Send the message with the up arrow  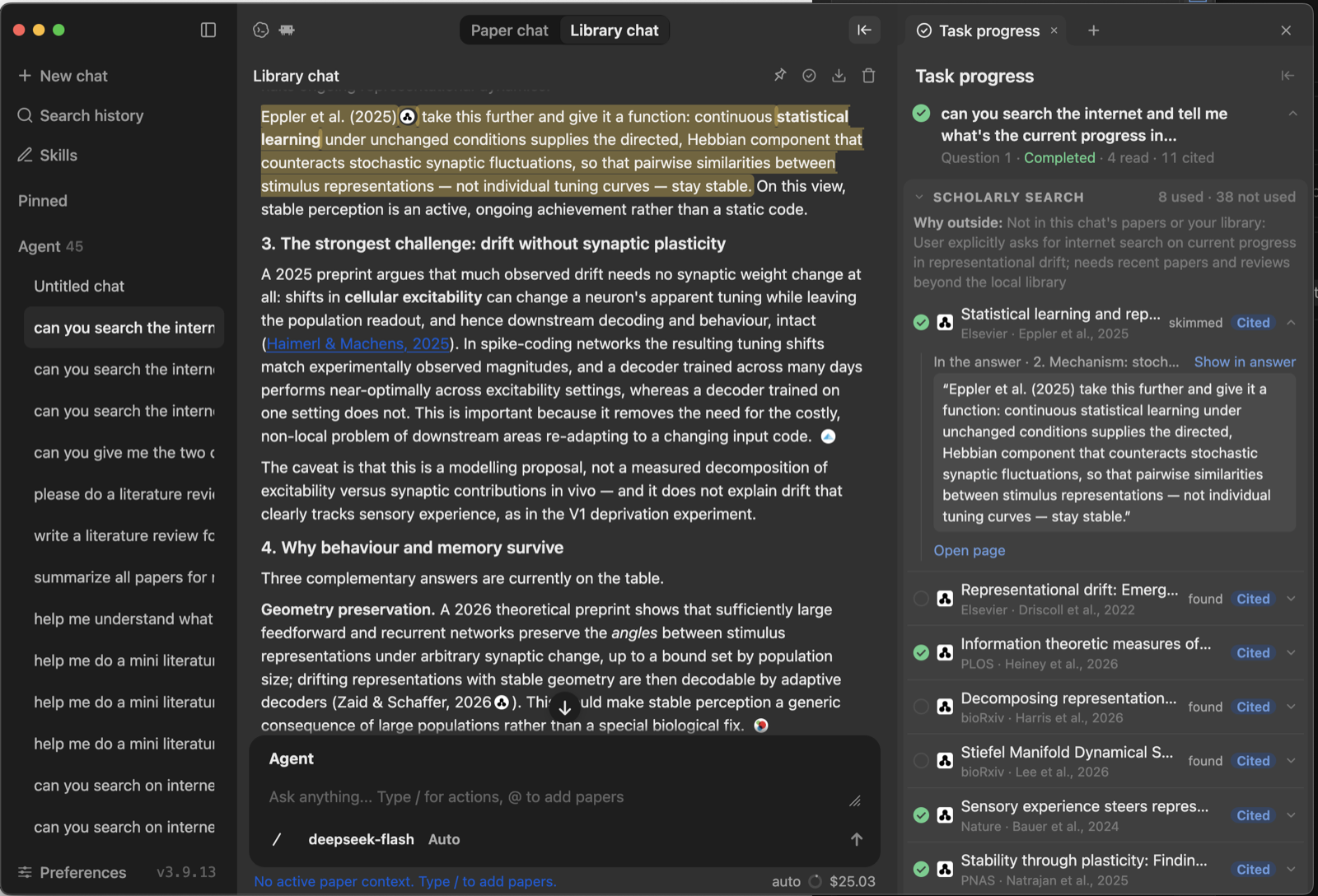coord(857,839)
